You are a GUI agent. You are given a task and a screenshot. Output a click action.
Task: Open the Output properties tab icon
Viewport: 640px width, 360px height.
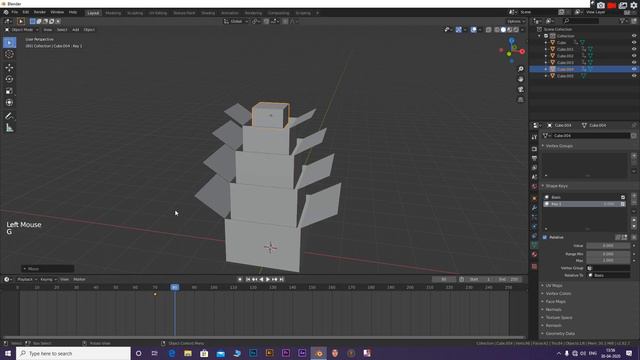[x=534, y=158]
